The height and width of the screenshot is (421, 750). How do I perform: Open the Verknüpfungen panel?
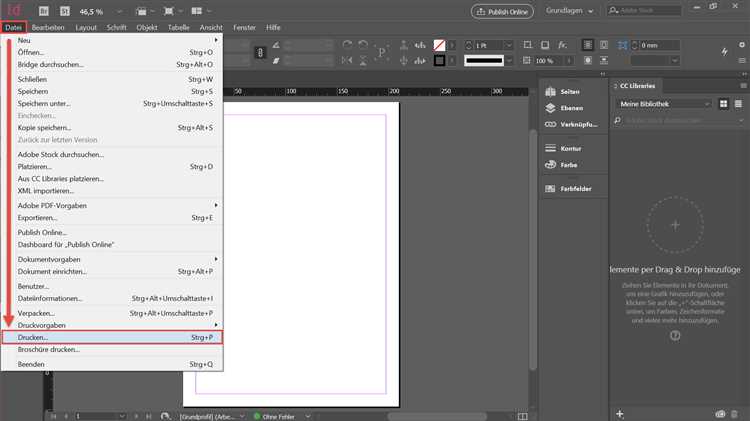tap(574, 124)
